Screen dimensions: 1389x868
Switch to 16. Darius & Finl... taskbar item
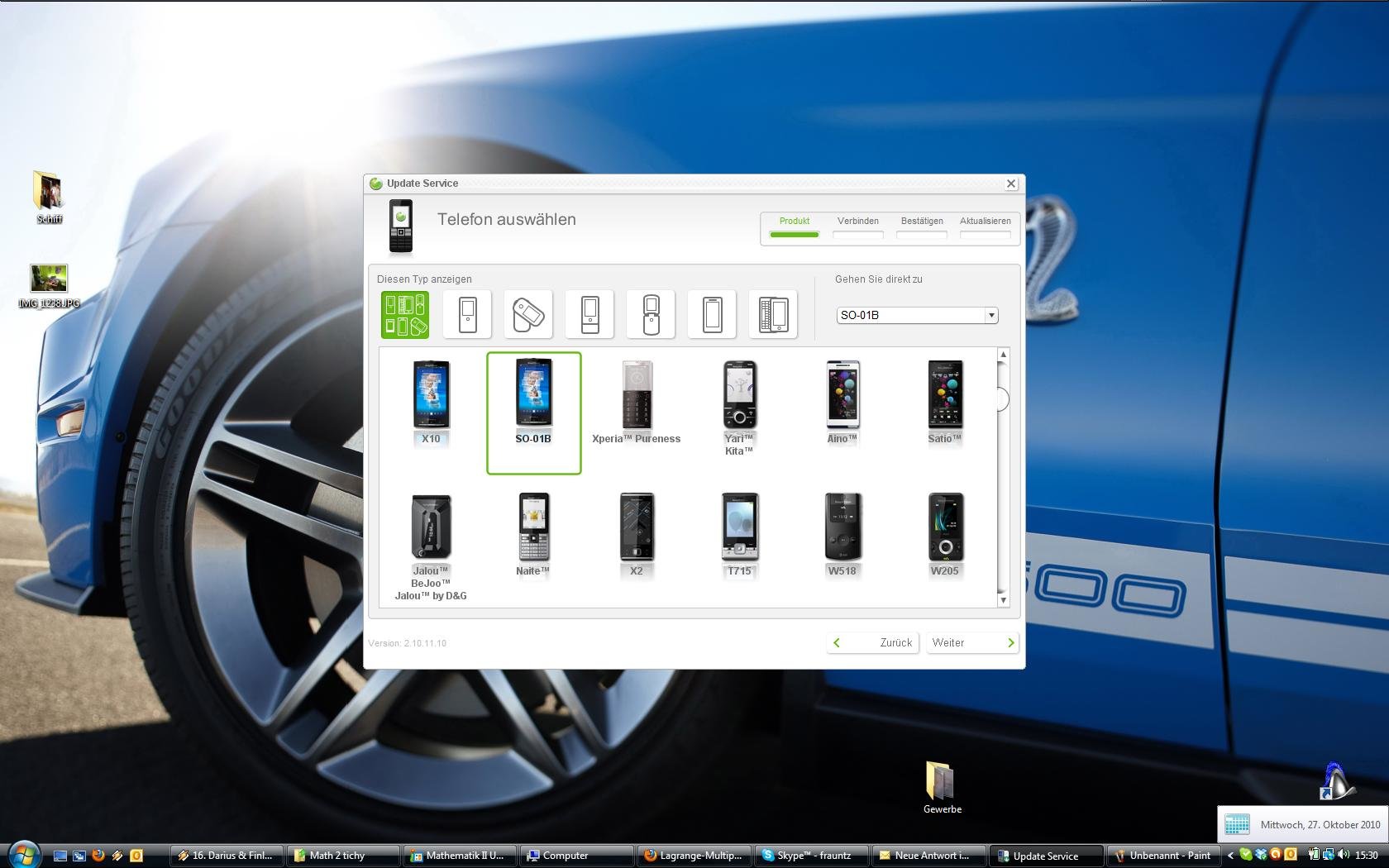pos(227,856)
